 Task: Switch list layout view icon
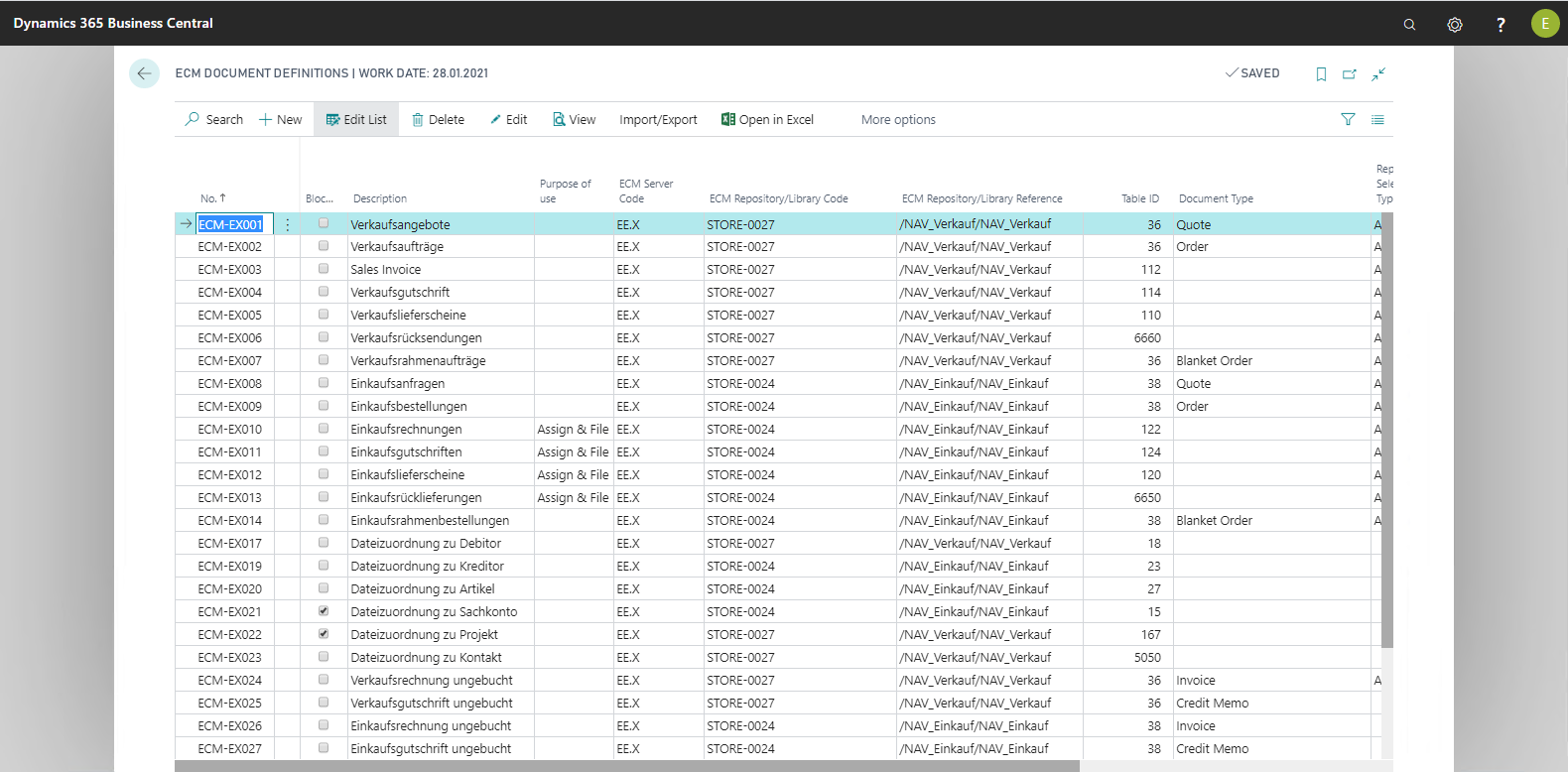coord(1377,119)
